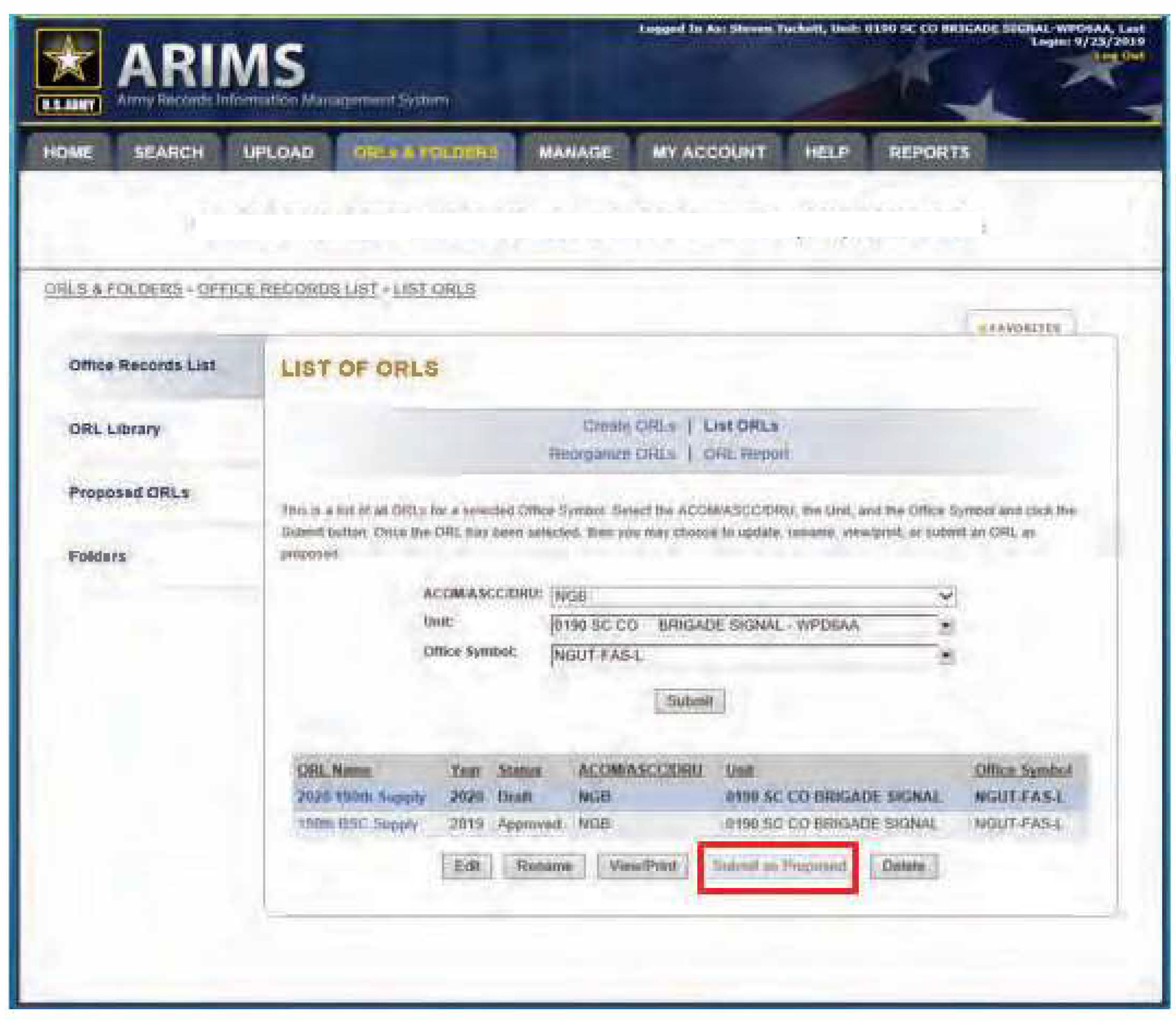Click the 2019 year cell
Screen dimensions: 1176x1019
(466, 824)
